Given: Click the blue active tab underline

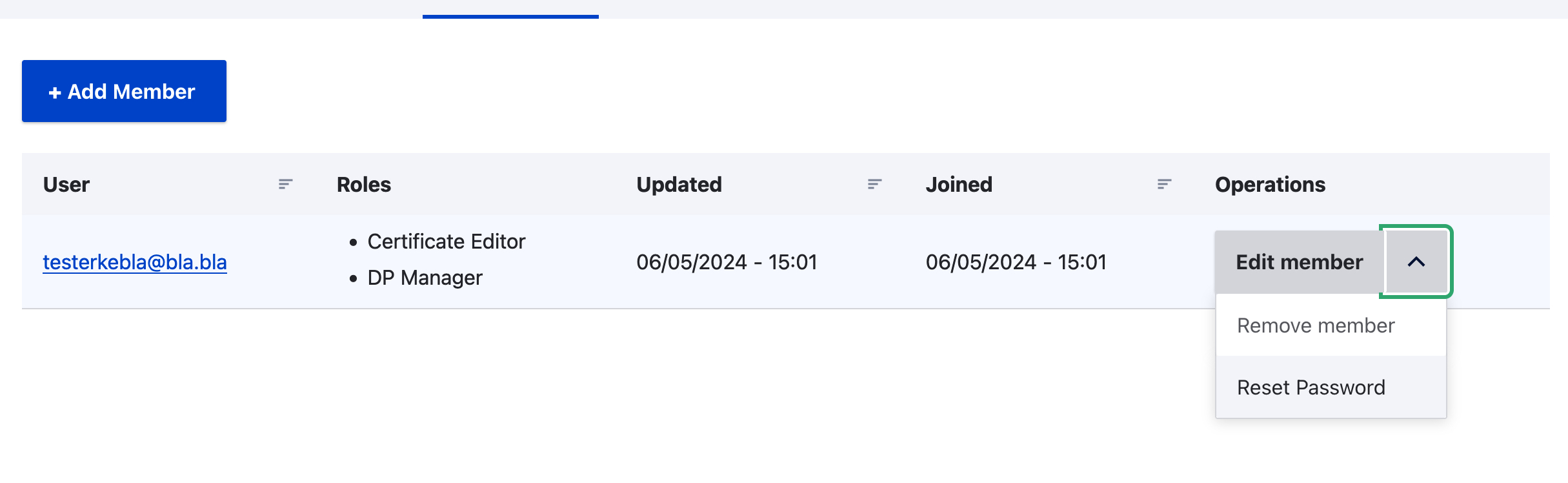Looking at the screenshot, I should [x=510, y=16].
